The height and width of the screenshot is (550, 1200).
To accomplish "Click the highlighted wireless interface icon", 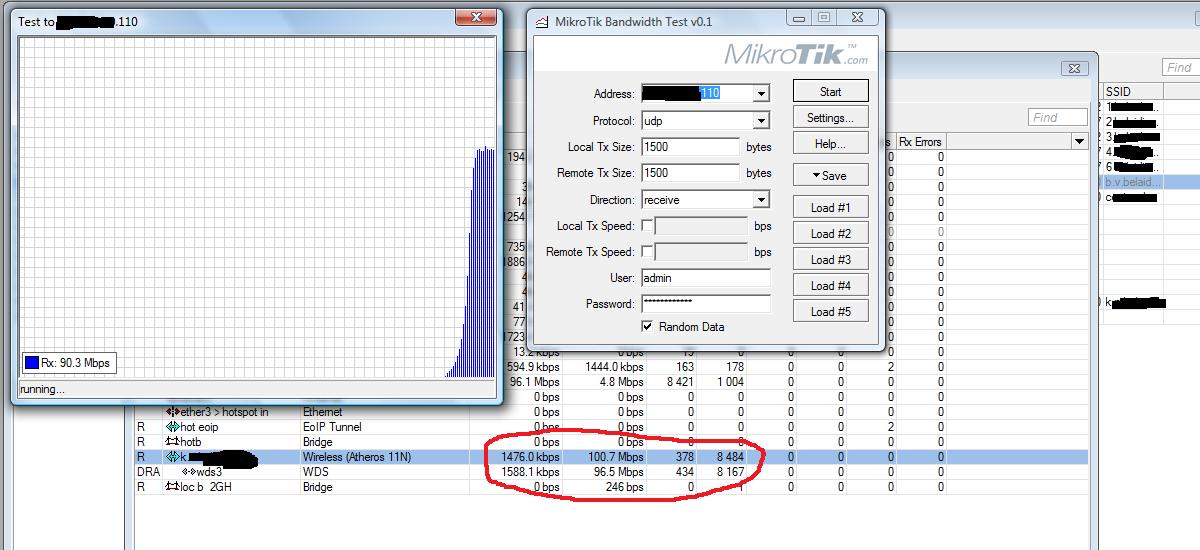I will [172, 457].
